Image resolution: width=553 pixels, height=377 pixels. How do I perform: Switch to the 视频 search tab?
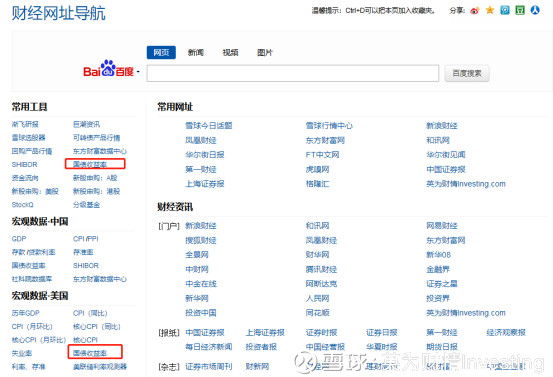click(x=230, y=53)
